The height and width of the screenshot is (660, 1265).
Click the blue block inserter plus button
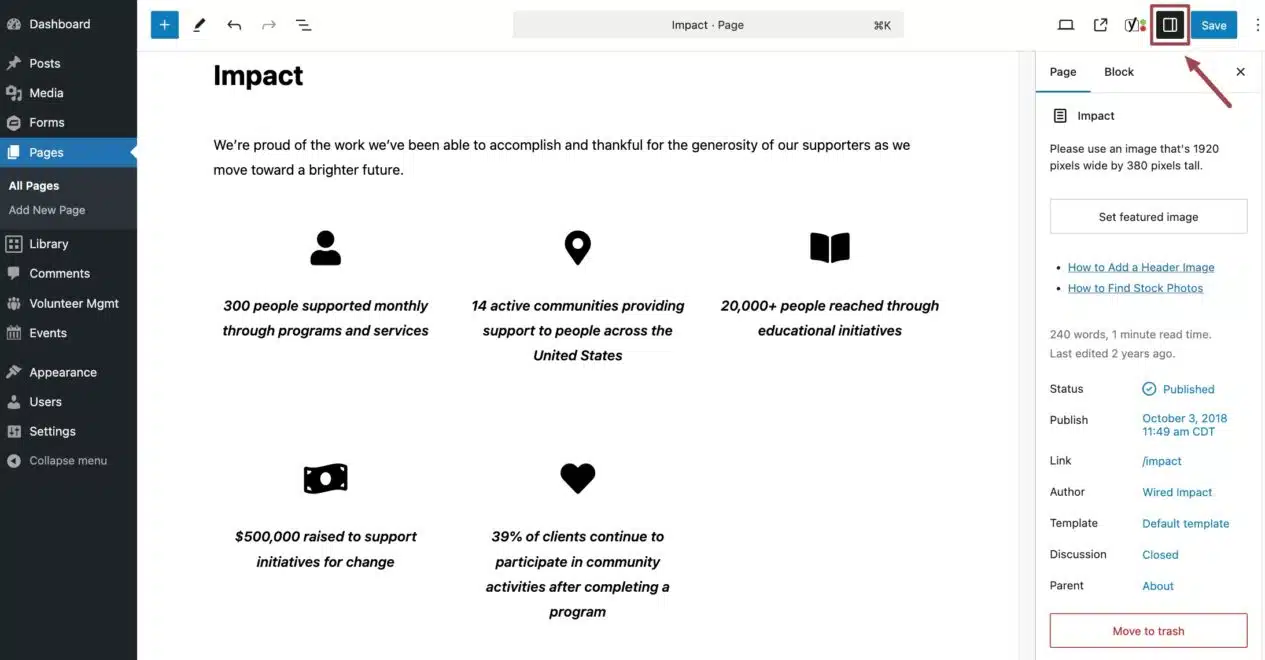[165, 25]
